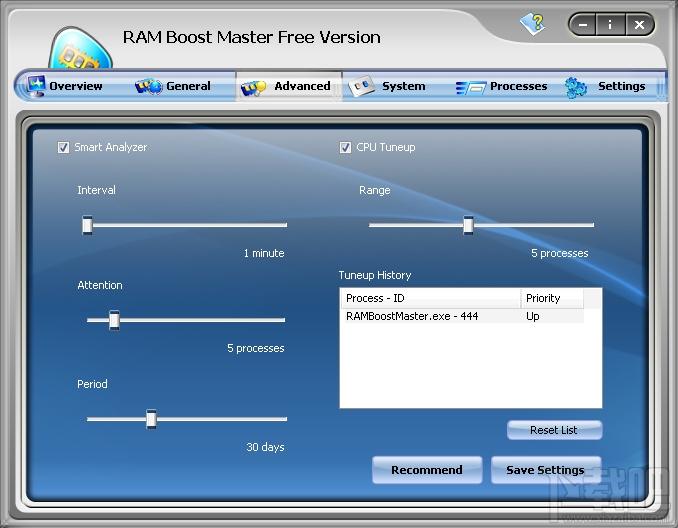Click the Process - ID column header
678x528 pixels.
430,298
